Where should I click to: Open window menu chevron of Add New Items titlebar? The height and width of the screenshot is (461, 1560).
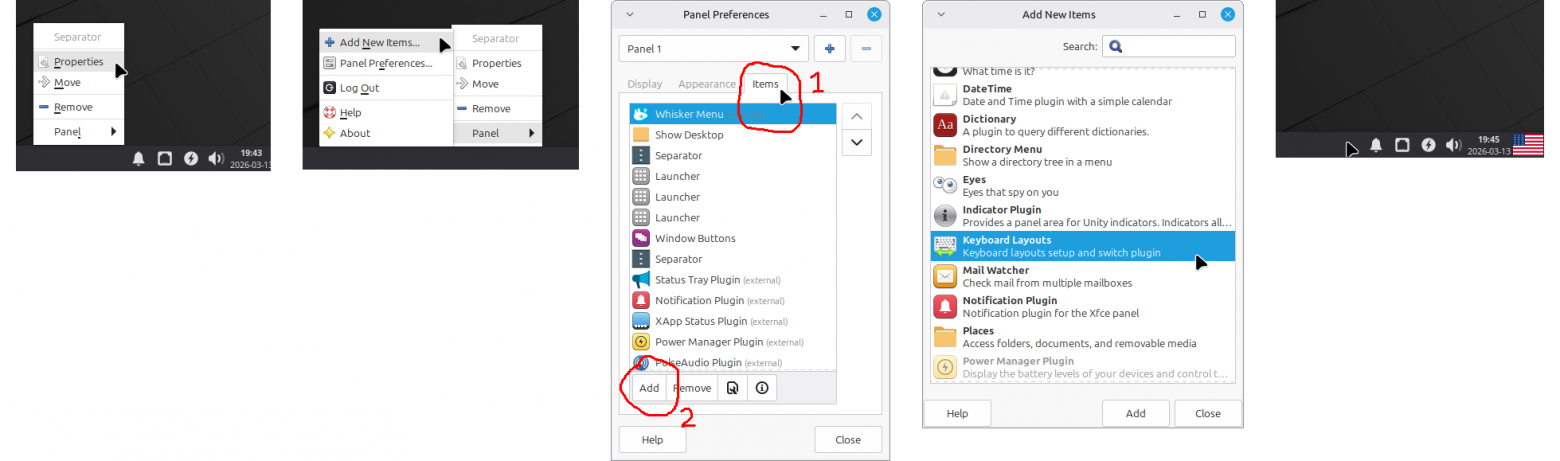point(940,14)
